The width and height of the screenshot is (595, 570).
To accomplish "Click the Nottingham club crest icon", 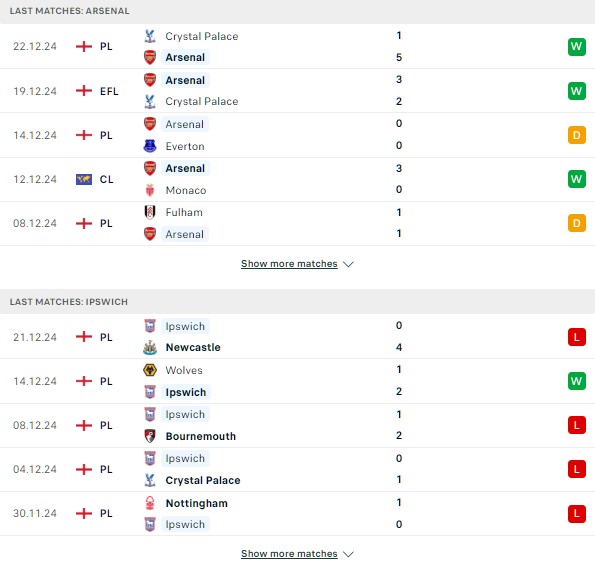I will [150, 503].
